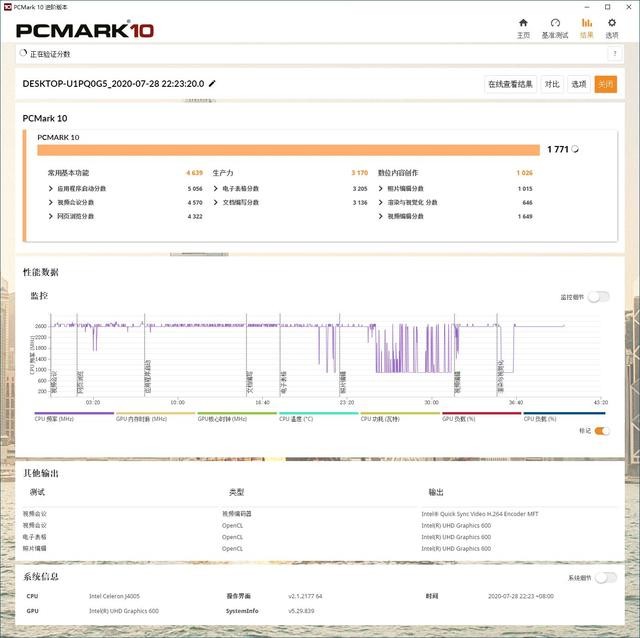Click the orange 关闭 button
The height and width of the screenshot is (638, 640).
605,84
